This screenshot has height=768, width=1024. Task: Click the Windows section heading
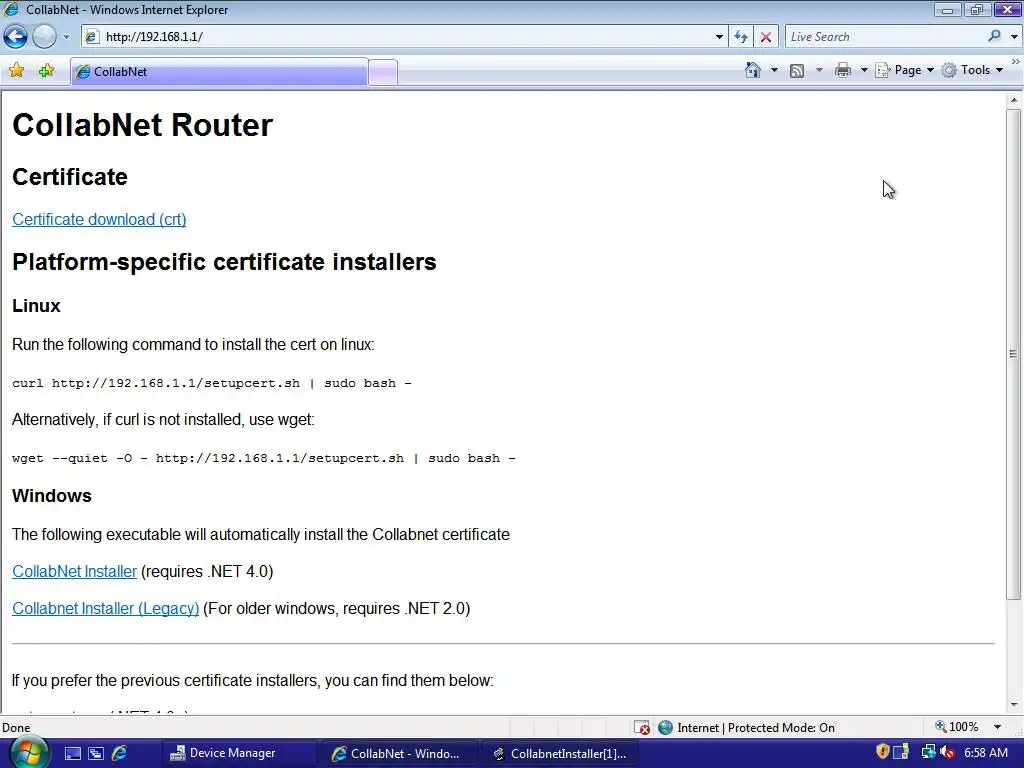[52, 496]
